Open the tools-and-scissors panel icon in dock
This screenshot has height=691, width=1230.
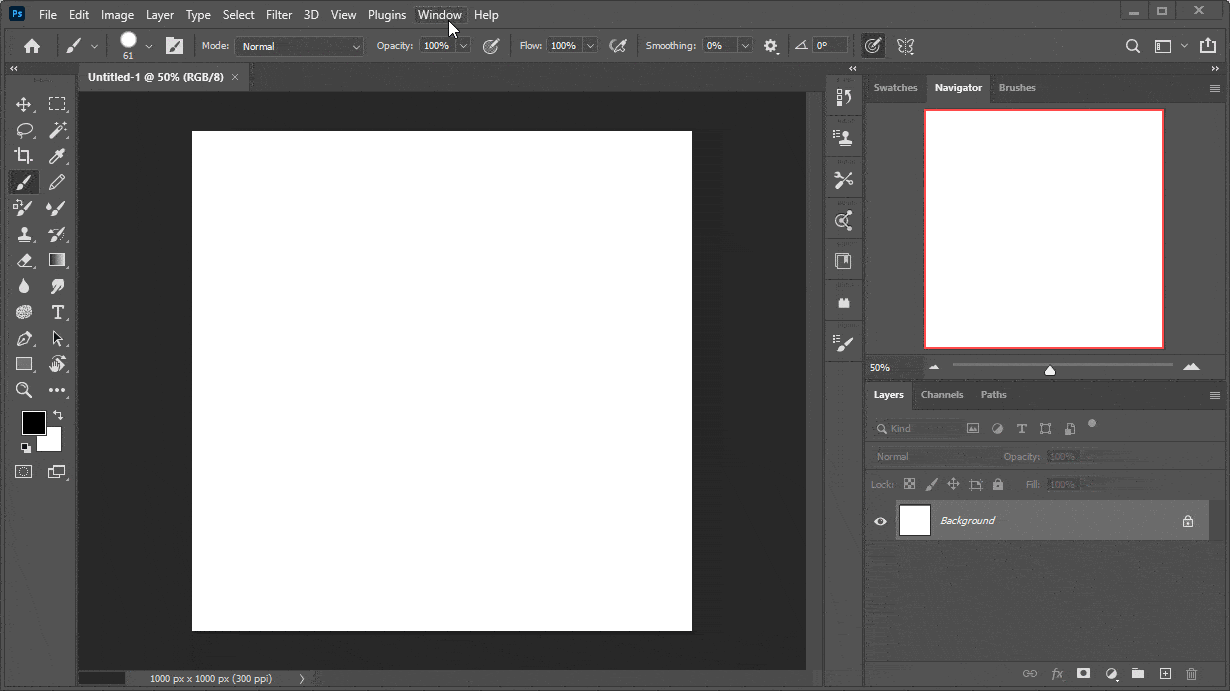(x=844, y=180)
